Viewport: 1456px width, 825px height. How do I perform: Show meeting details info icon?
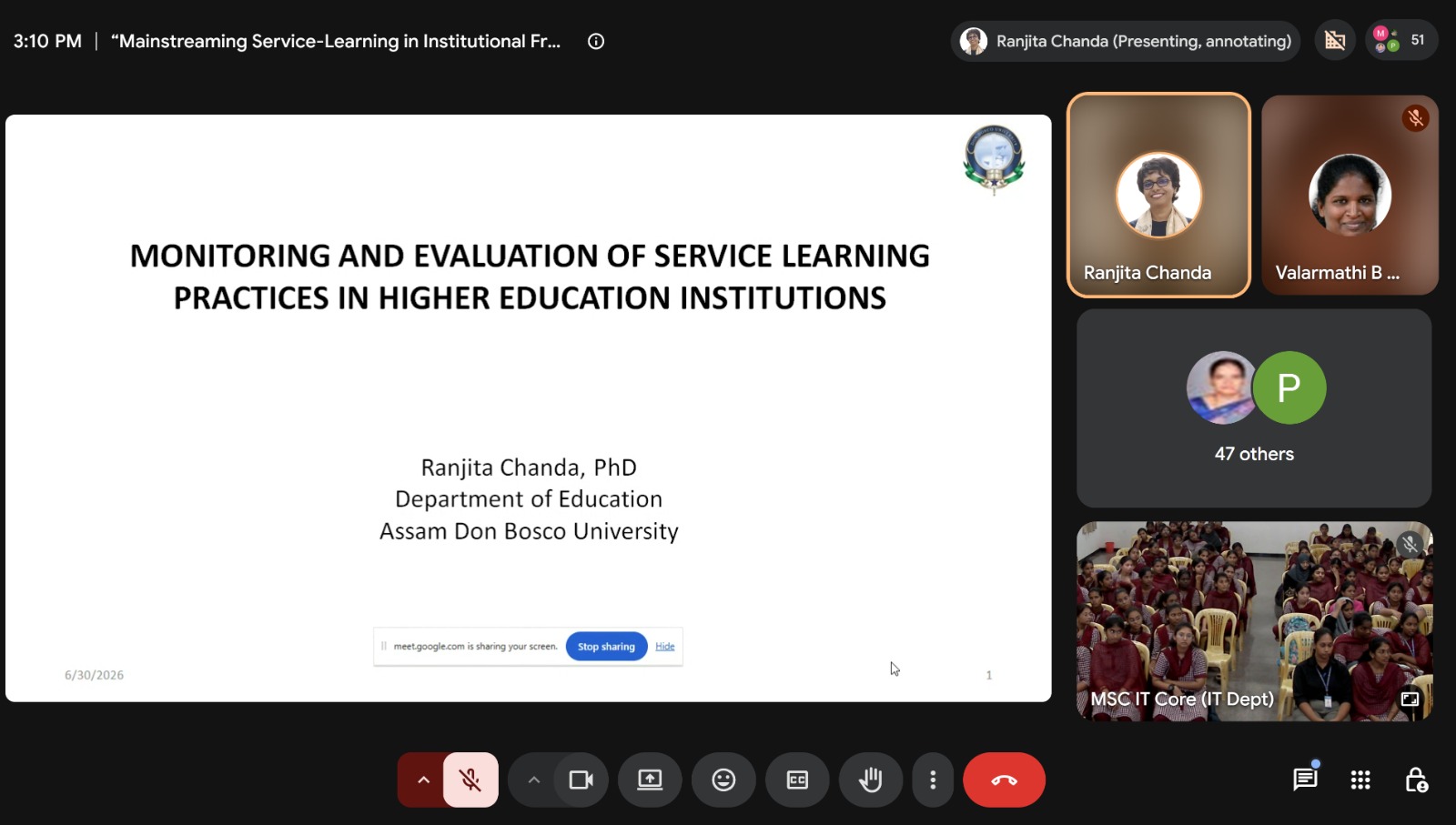point(596,41)
